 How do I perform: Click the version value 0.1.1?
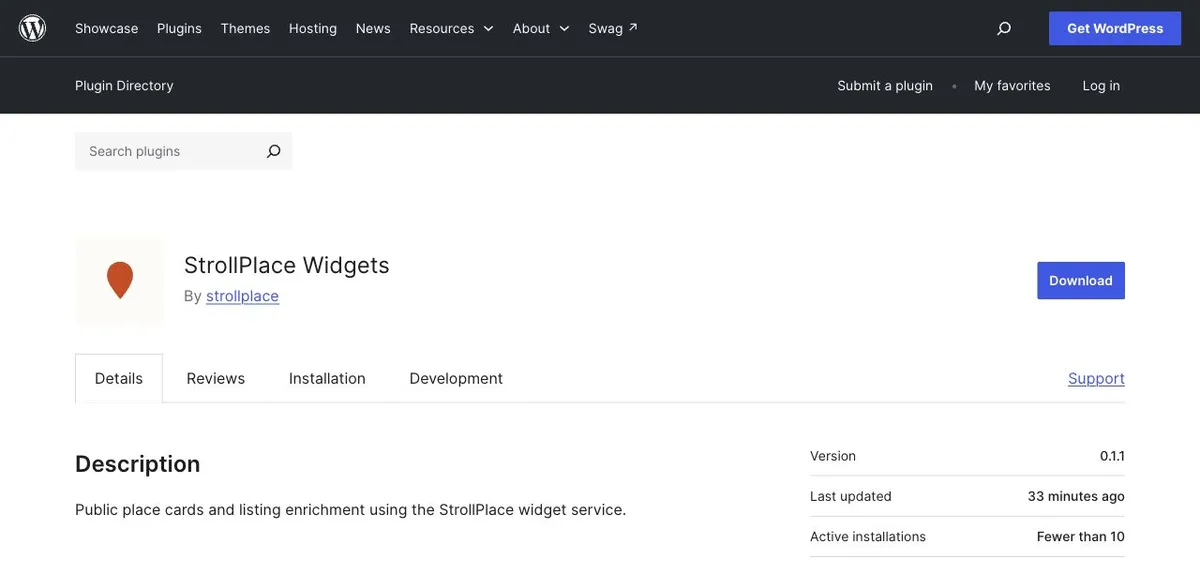tap(1112, 456)
